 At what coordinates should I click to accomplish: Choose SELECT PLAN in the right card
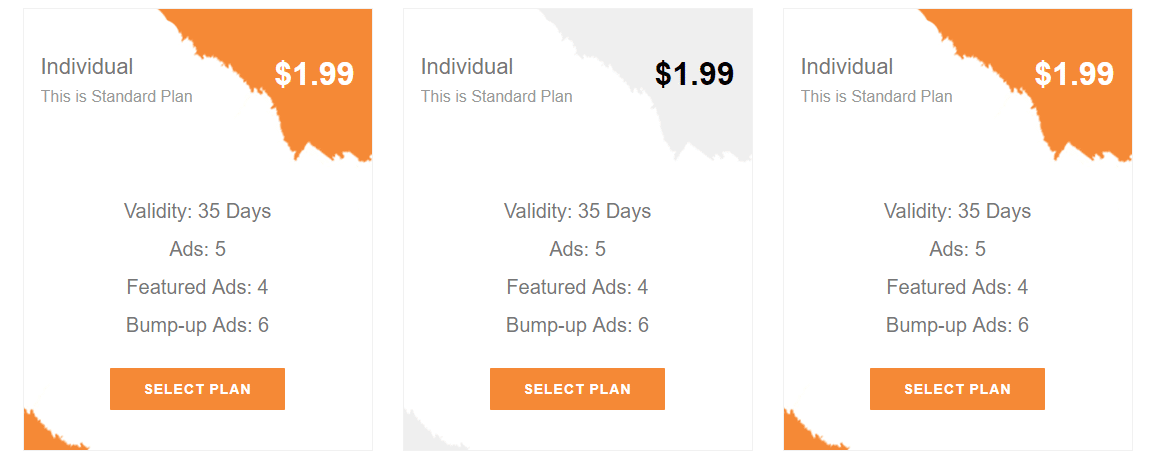pos(957,389)
